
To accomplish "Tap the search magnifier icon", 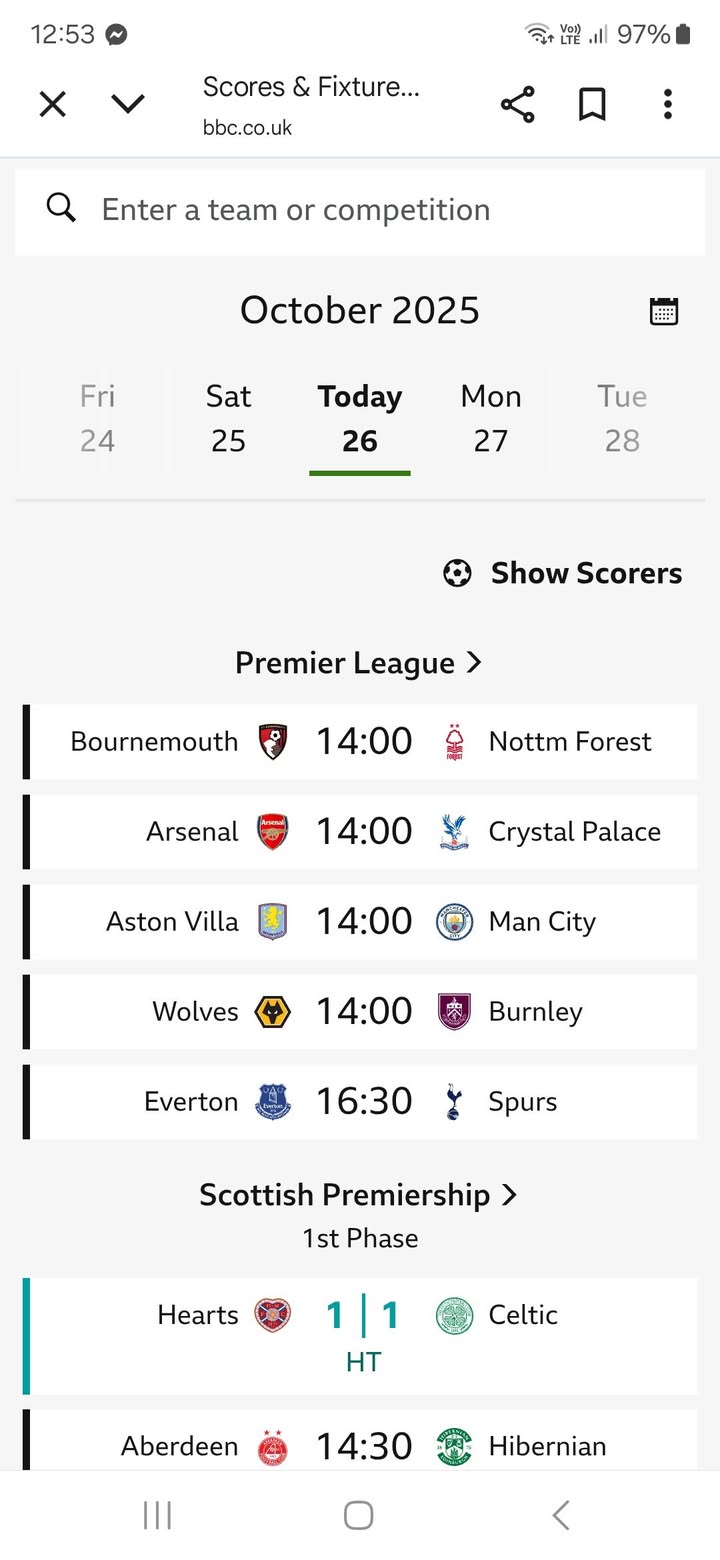I will [x=62, y=209].
